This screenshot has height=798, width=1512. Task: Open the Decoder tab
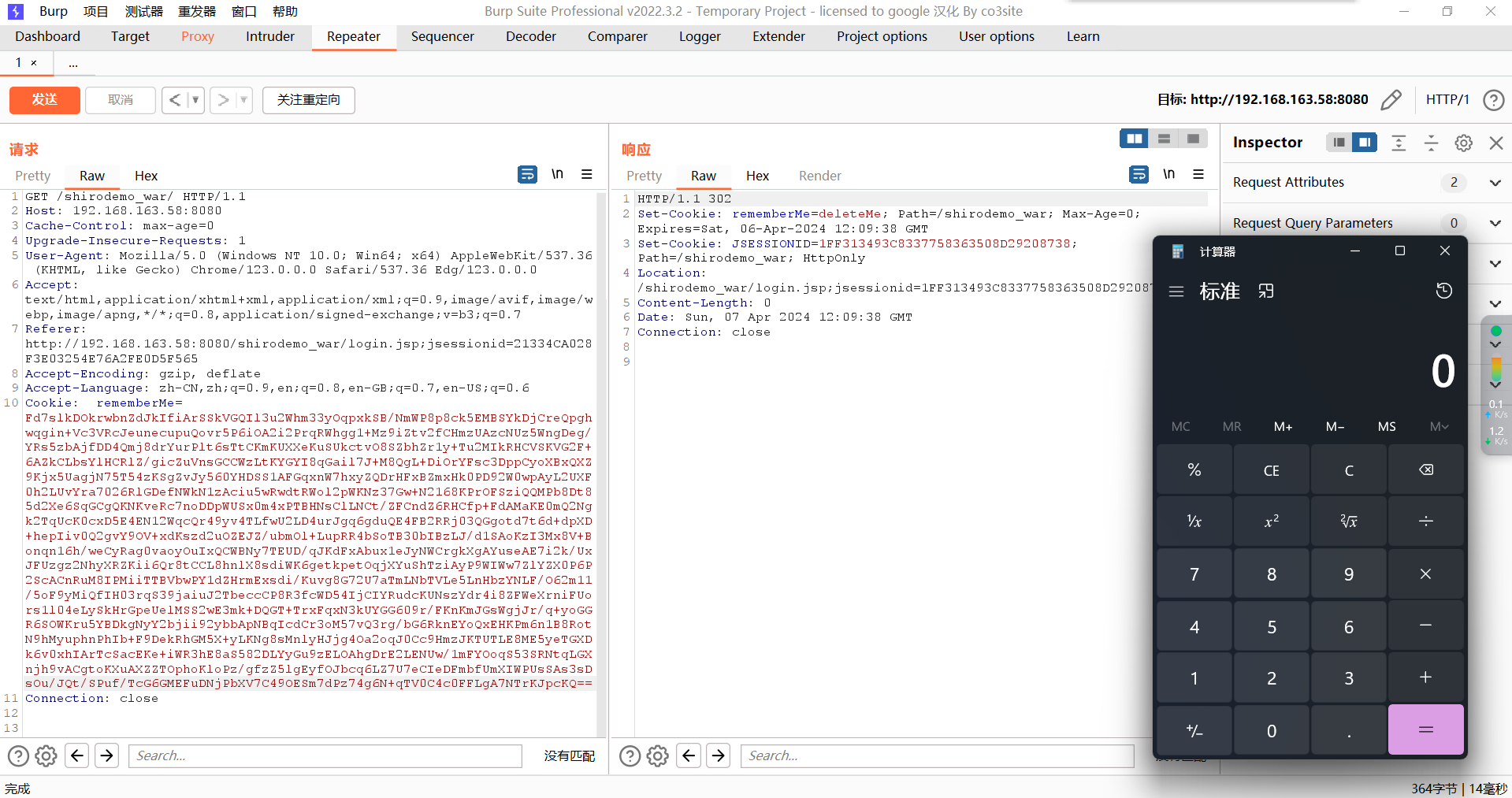[531, 36]
